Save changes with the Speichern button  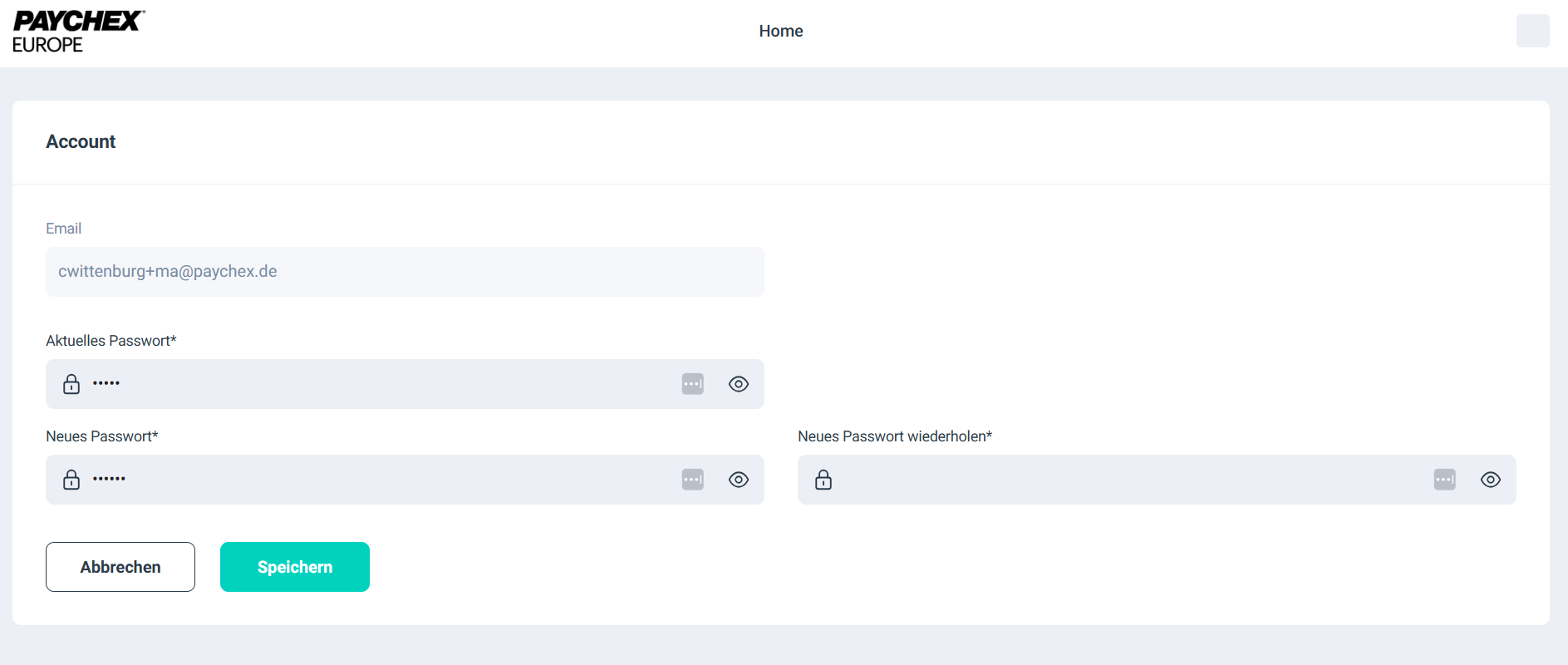[x=295, y=567]
